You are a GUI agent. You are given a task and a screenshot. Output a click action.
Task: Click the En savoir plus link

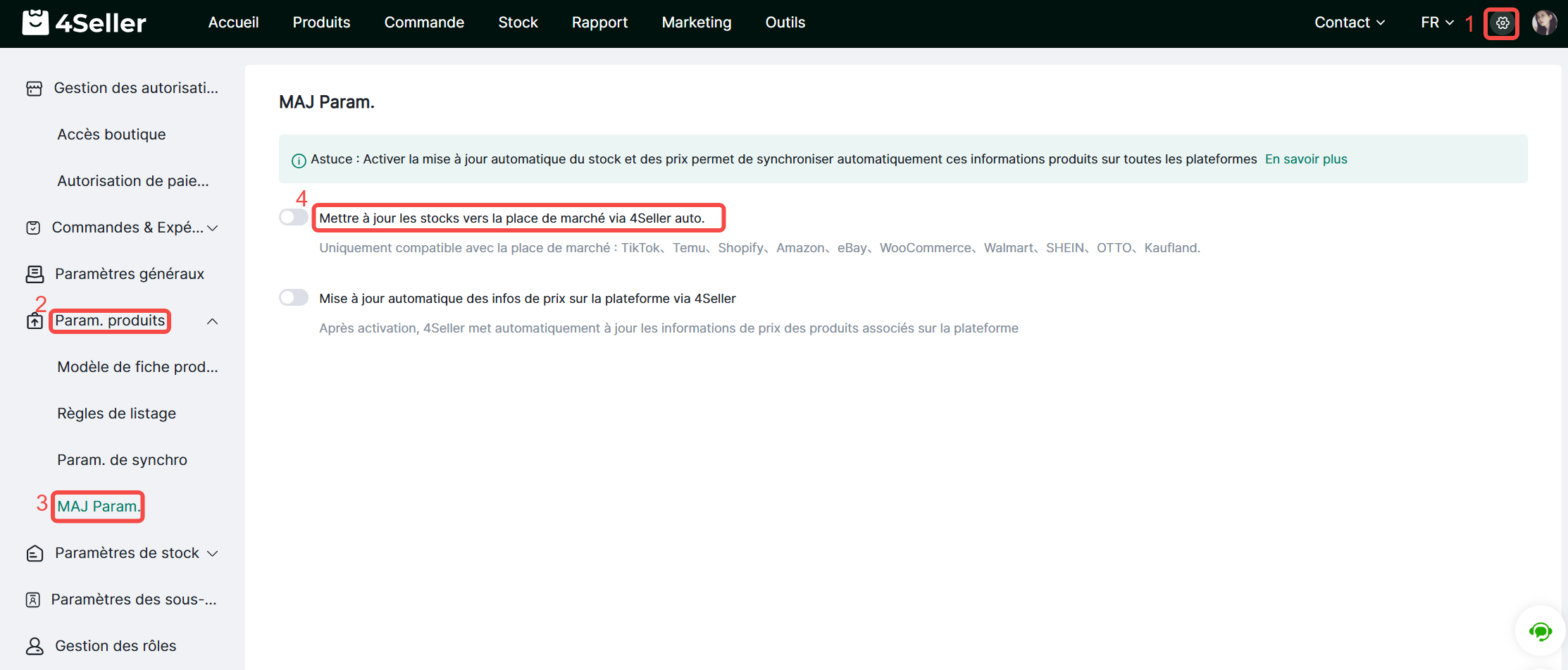(x=1305, y=159)
